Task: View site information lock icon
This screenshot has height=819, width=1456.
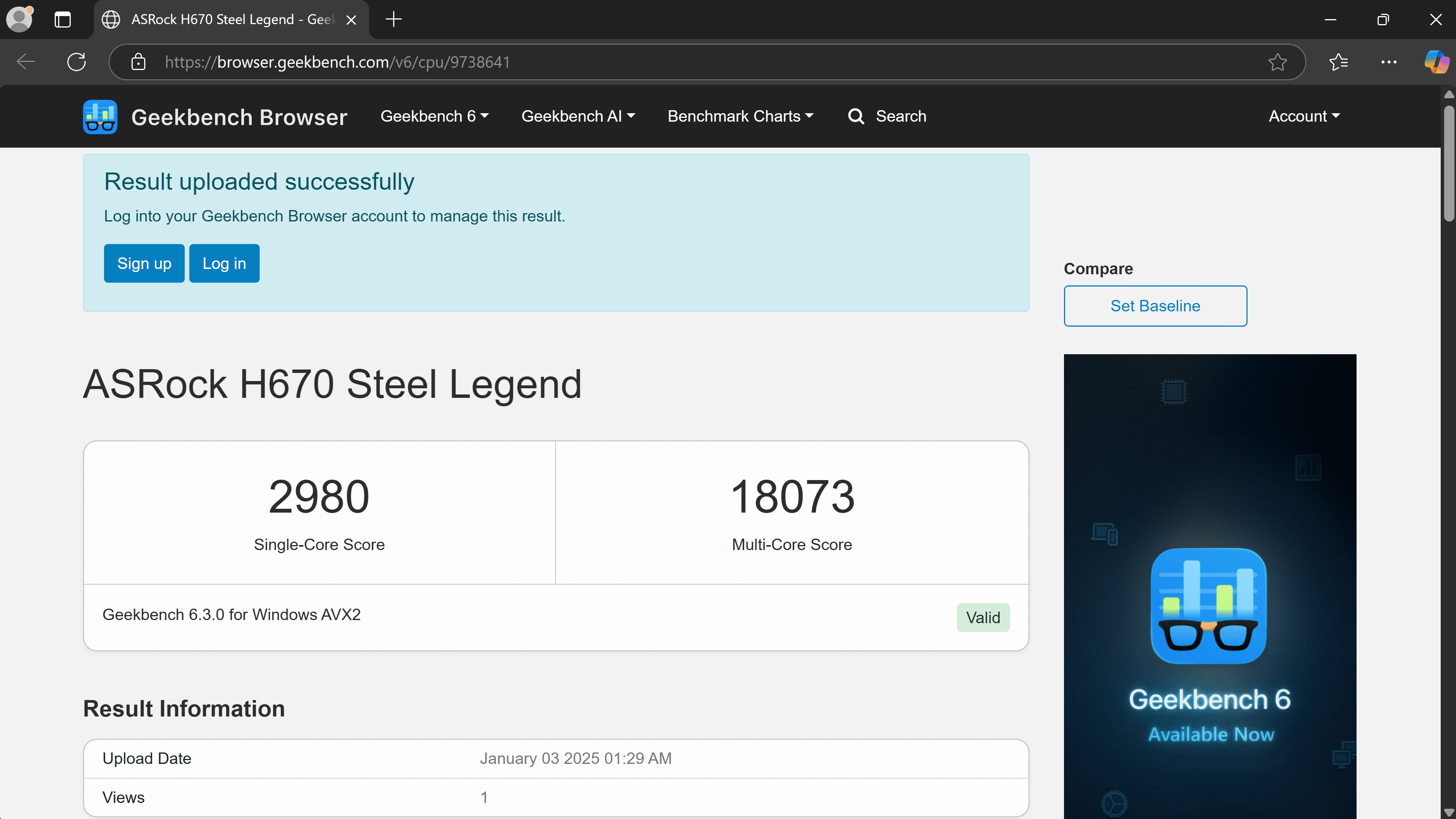Action: 138,62
